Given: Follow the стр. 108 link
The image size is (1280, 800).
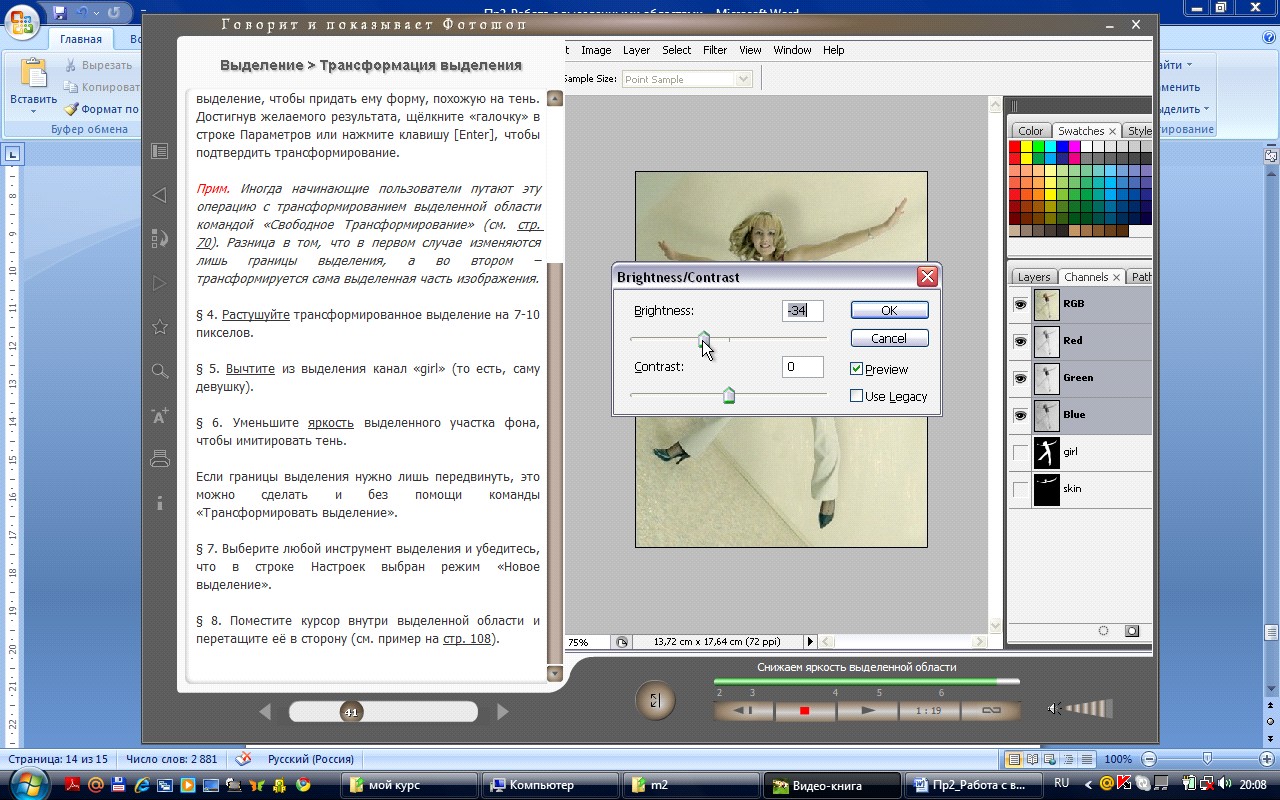Looking at the screenshot, I should pyautogui.click(x=468, y=639).
